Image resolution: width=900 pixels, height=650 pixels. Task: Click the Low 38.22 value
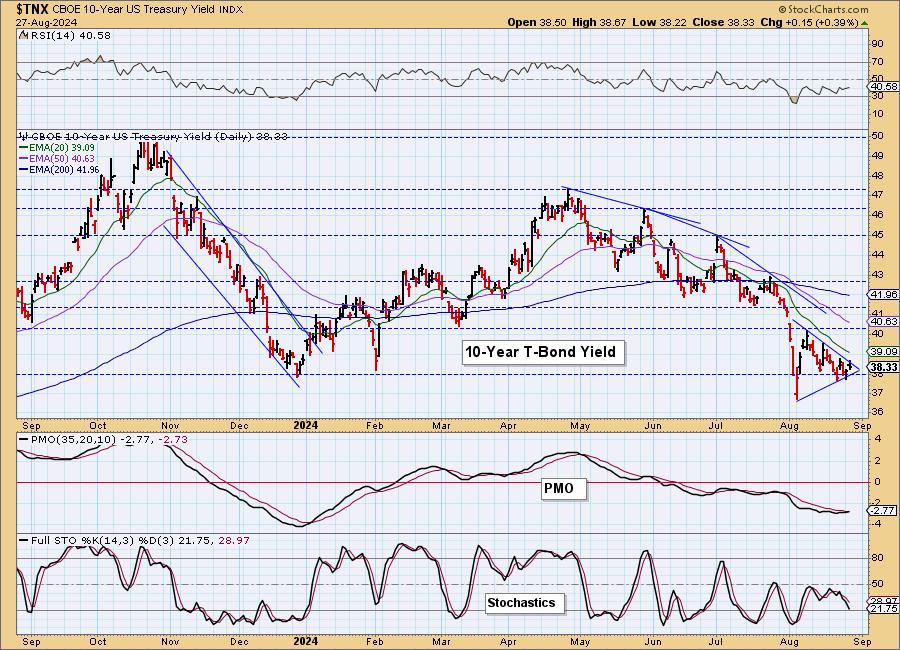point(659,22)
